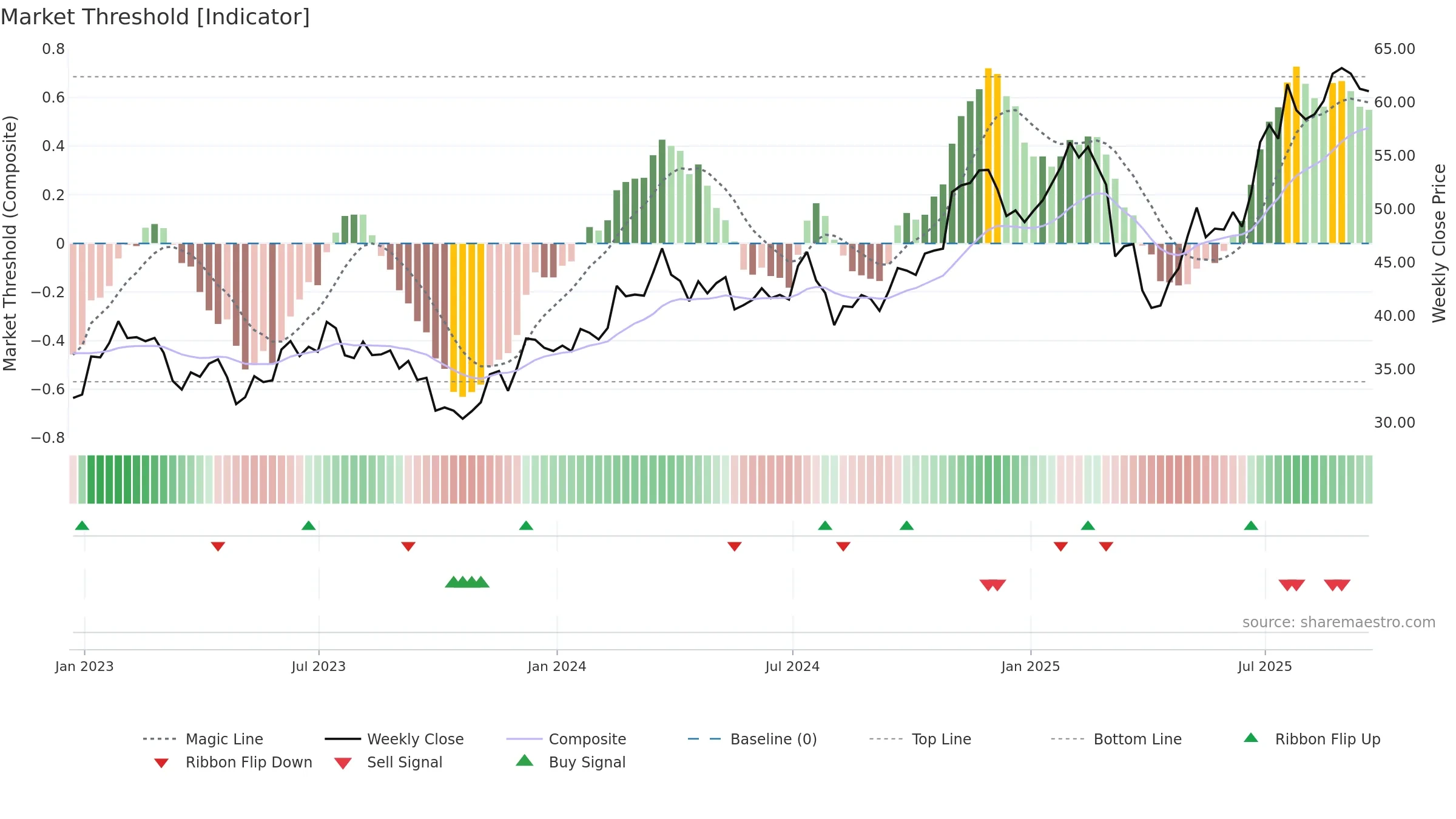Toggle the Baseline (0) legend entry
Image resolution: width=1456 pixels, height=819 pixels.
click(x=752, y=739)
